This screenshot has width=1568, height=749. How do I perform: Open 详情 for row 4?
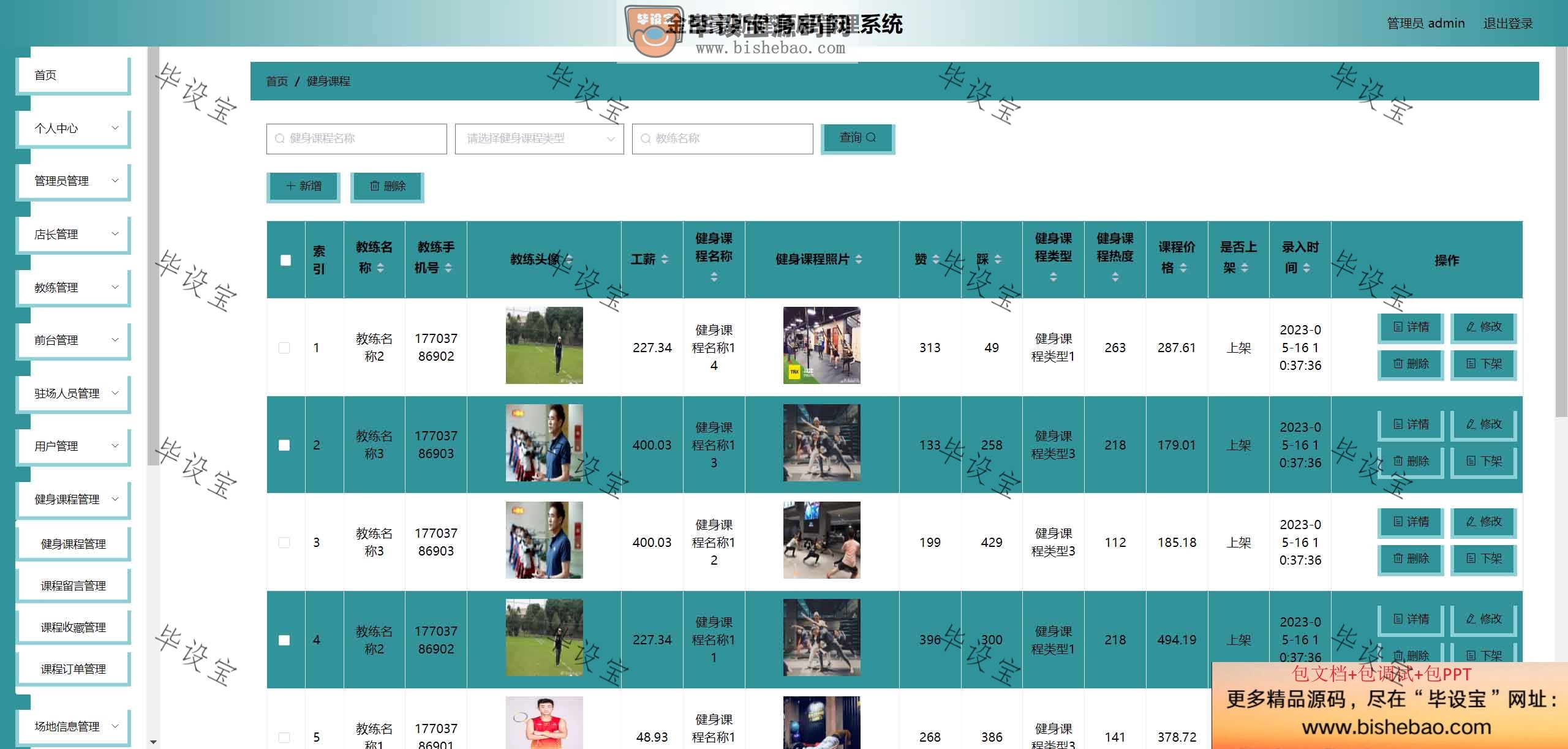(x=1411, y=620)
